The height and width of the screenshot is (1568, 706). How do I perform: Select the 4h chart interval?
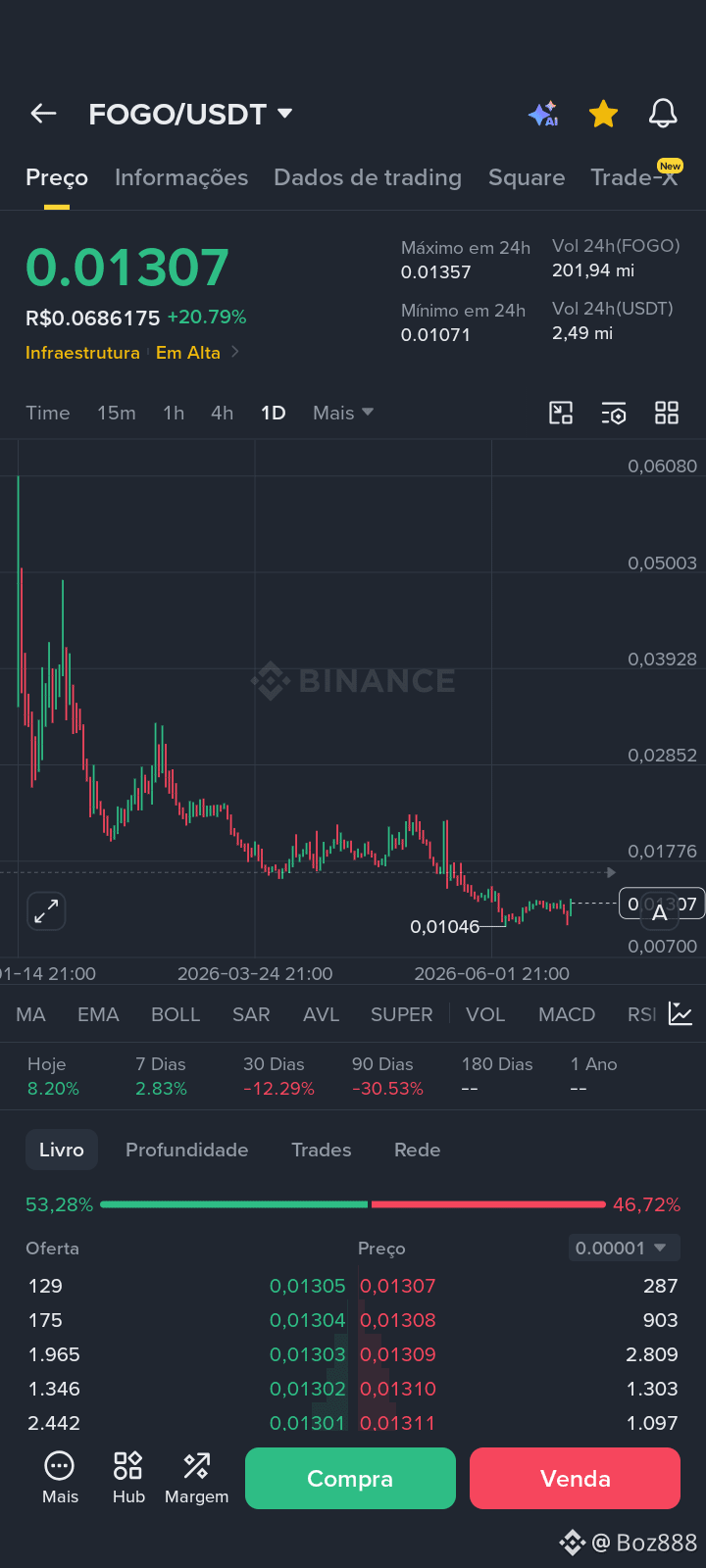223,413
